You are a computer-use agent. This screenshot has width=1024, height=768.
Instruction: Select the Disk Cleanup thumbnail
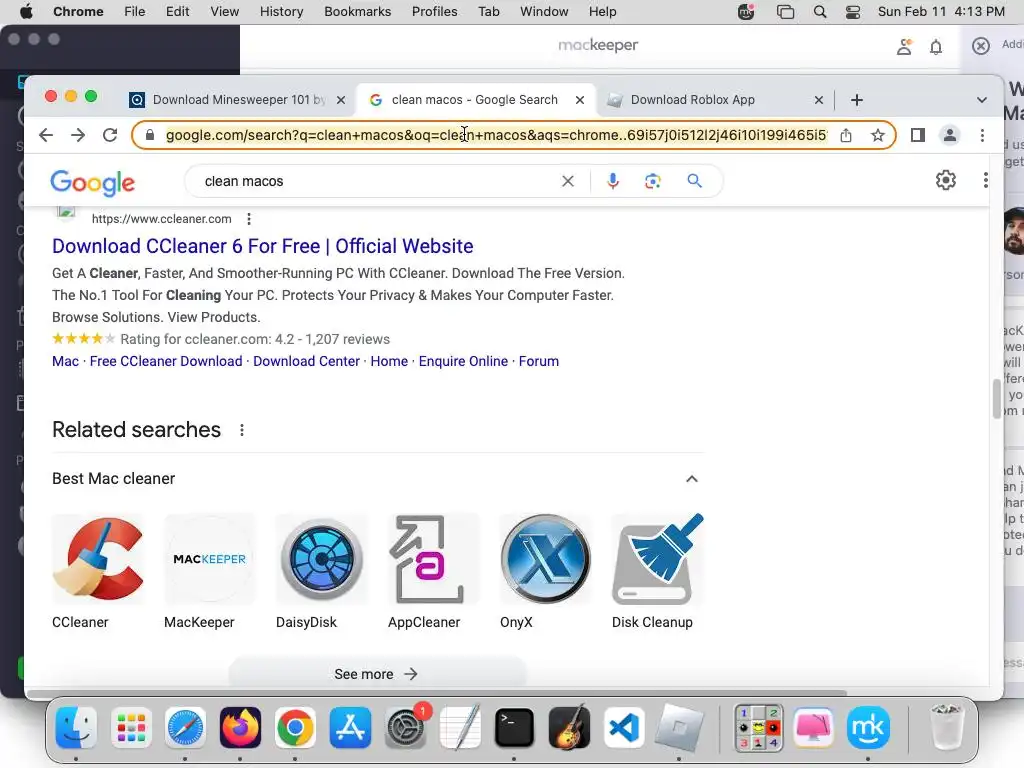658,558
